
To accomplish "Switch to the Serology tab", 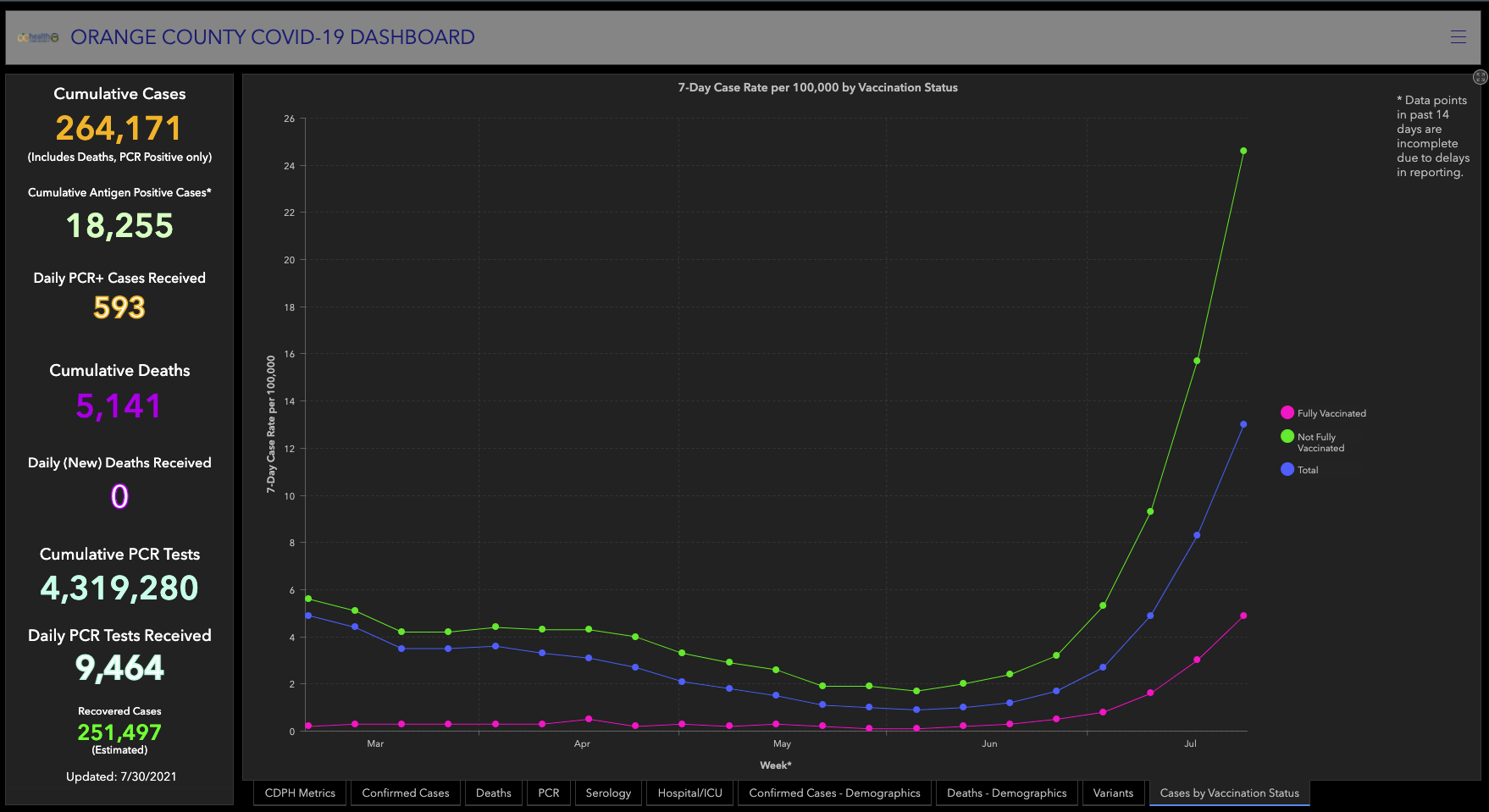I will (608, 793).
